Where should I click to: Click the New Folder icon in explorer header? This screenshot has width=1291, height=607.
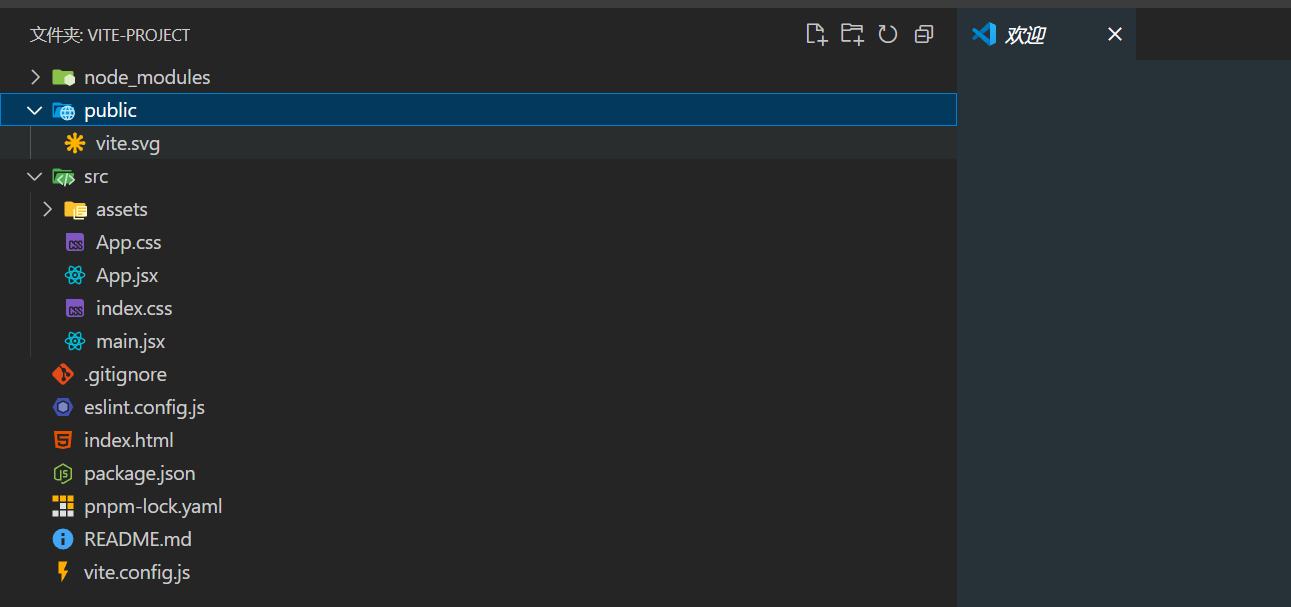[852, 35]
